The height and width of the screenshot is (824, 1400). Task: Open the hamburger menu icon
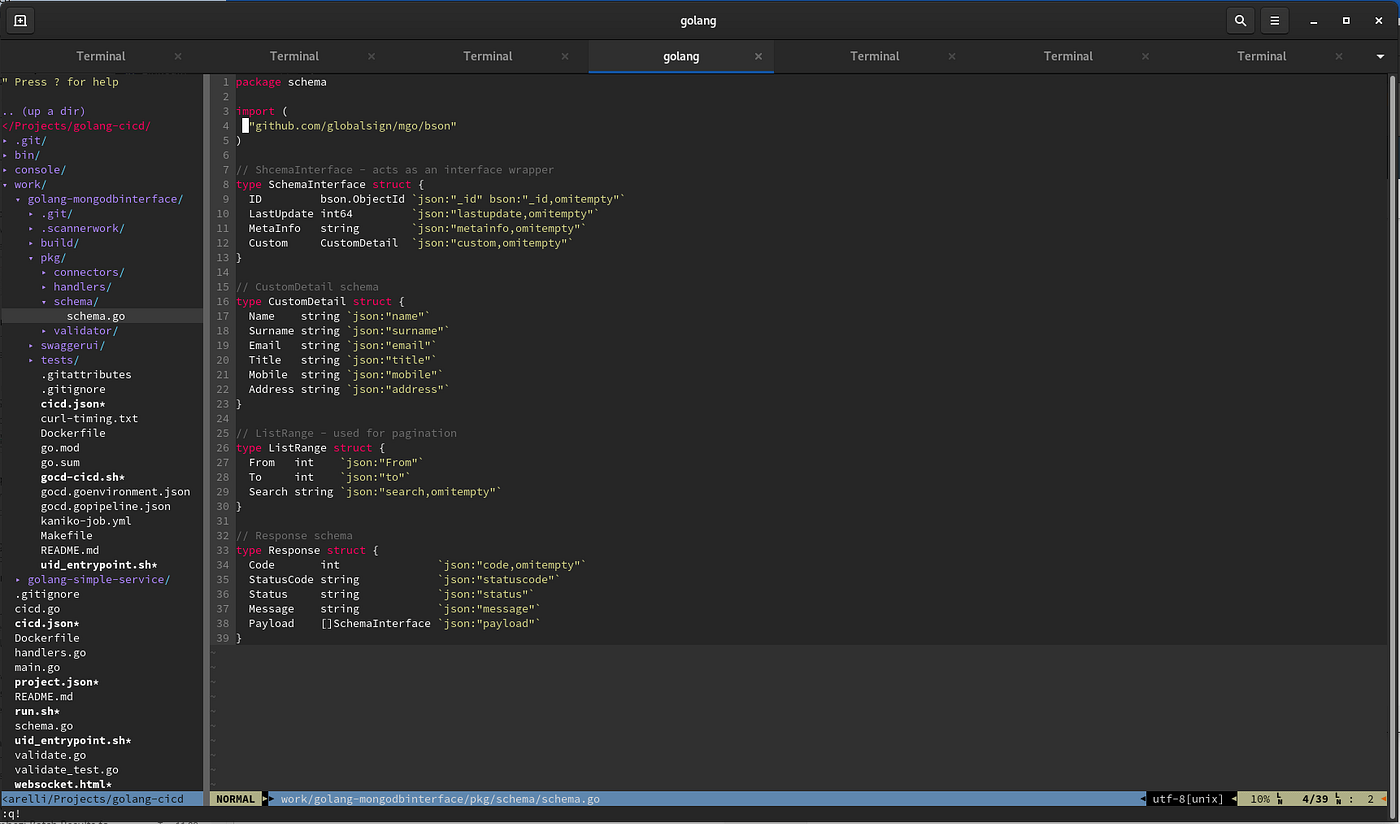(1274, 20)
